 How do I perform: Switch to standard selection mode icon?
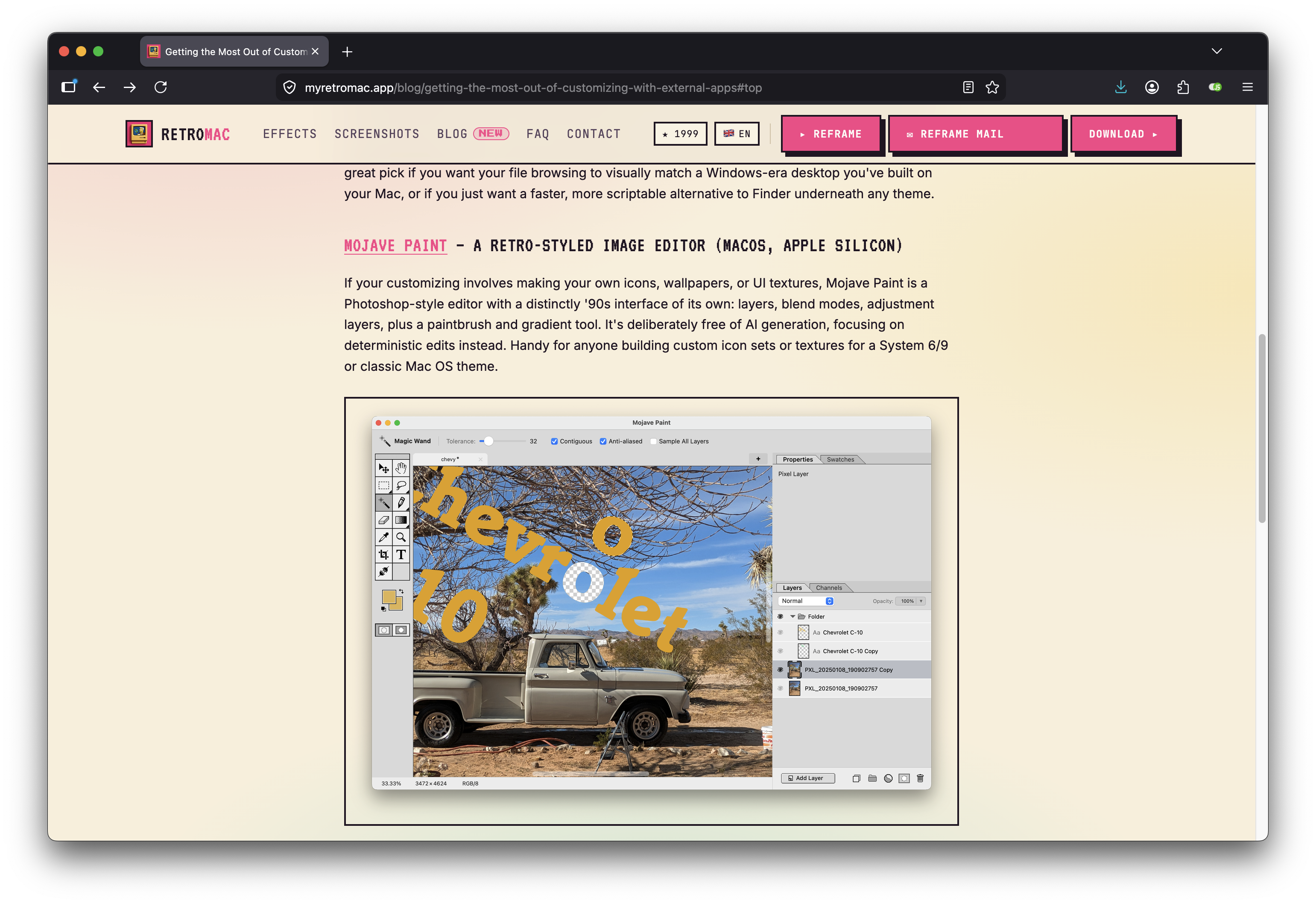[x=384, y=630]
